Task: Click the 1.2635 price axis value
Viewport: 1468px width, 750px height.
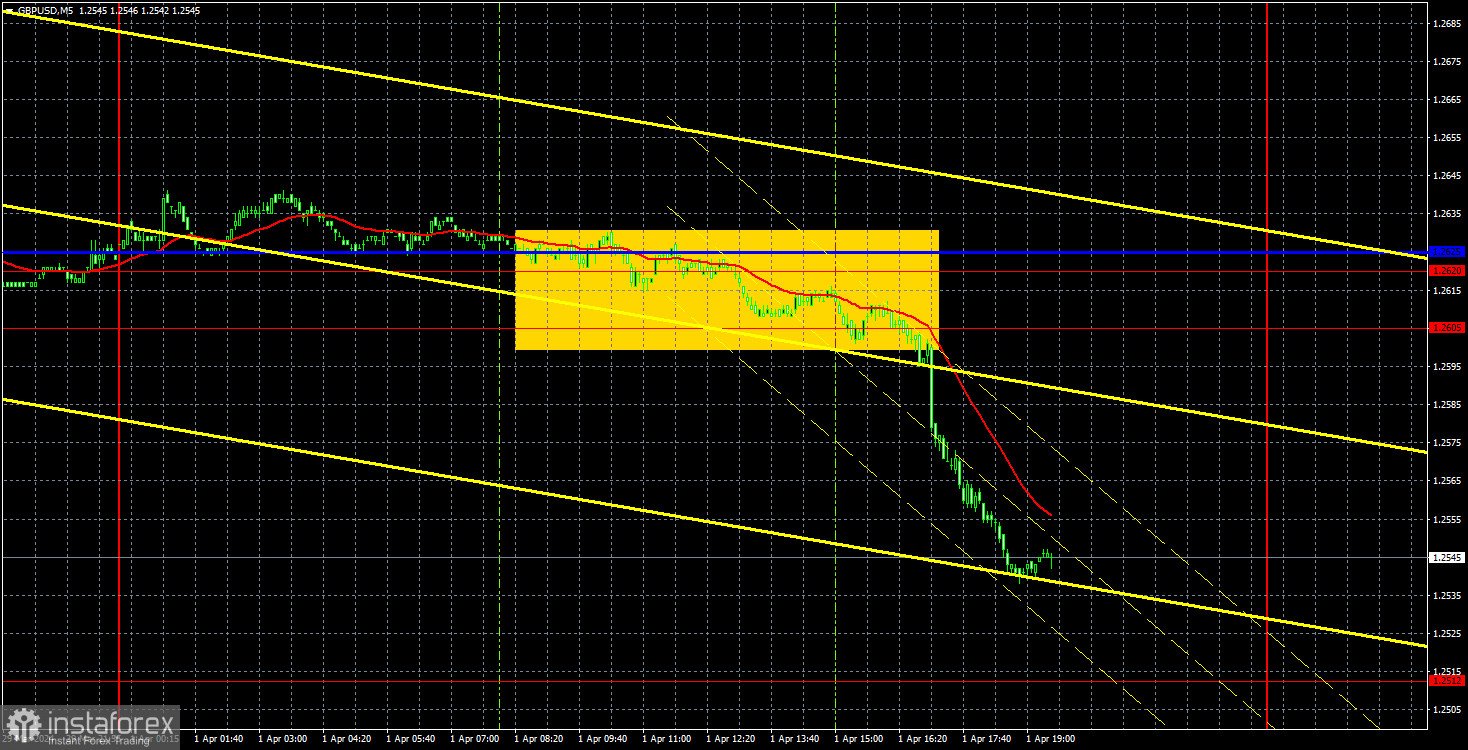Action: point(1447,214)
